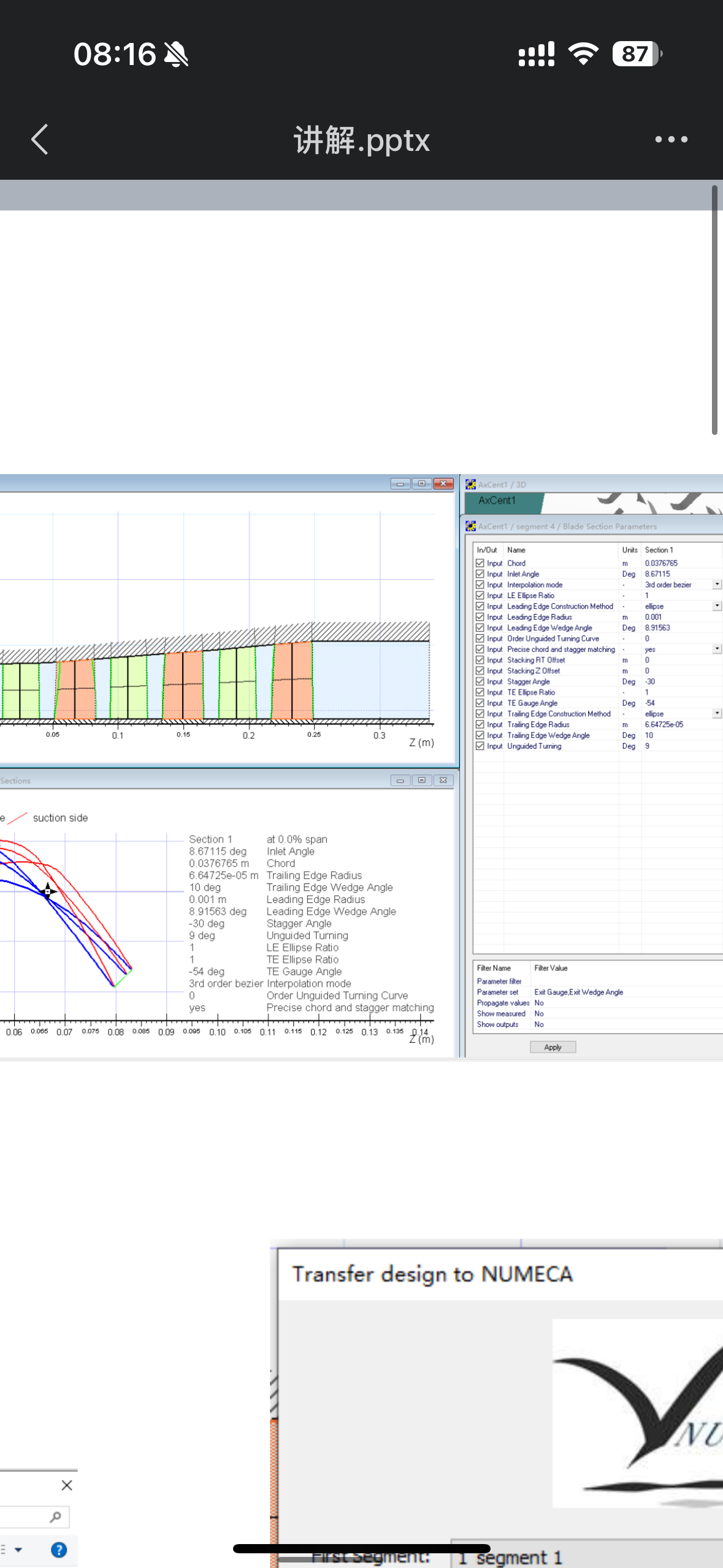
Task: Click the document vertical scrollbar thumb
Action: click(714, 309)
